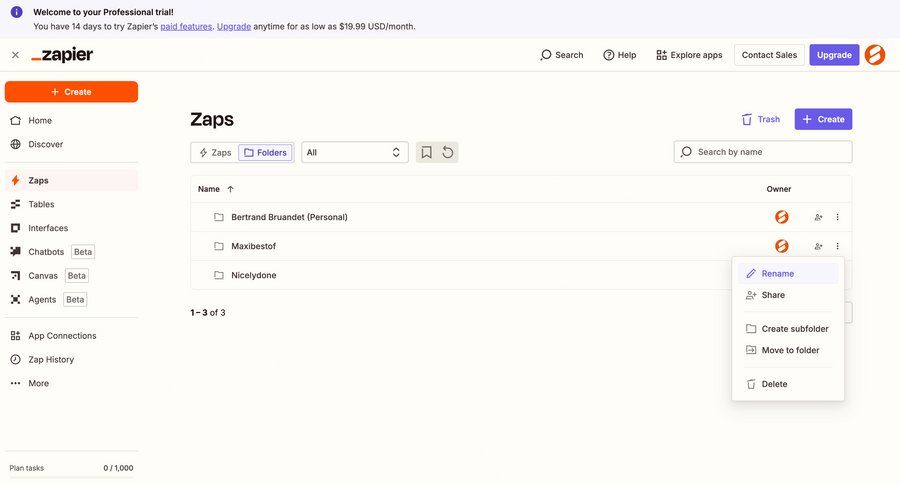The width and height of the screenshot is (900, 484).
Task: Choose Delete in the context menu
Action: click(x=788, y=384)
